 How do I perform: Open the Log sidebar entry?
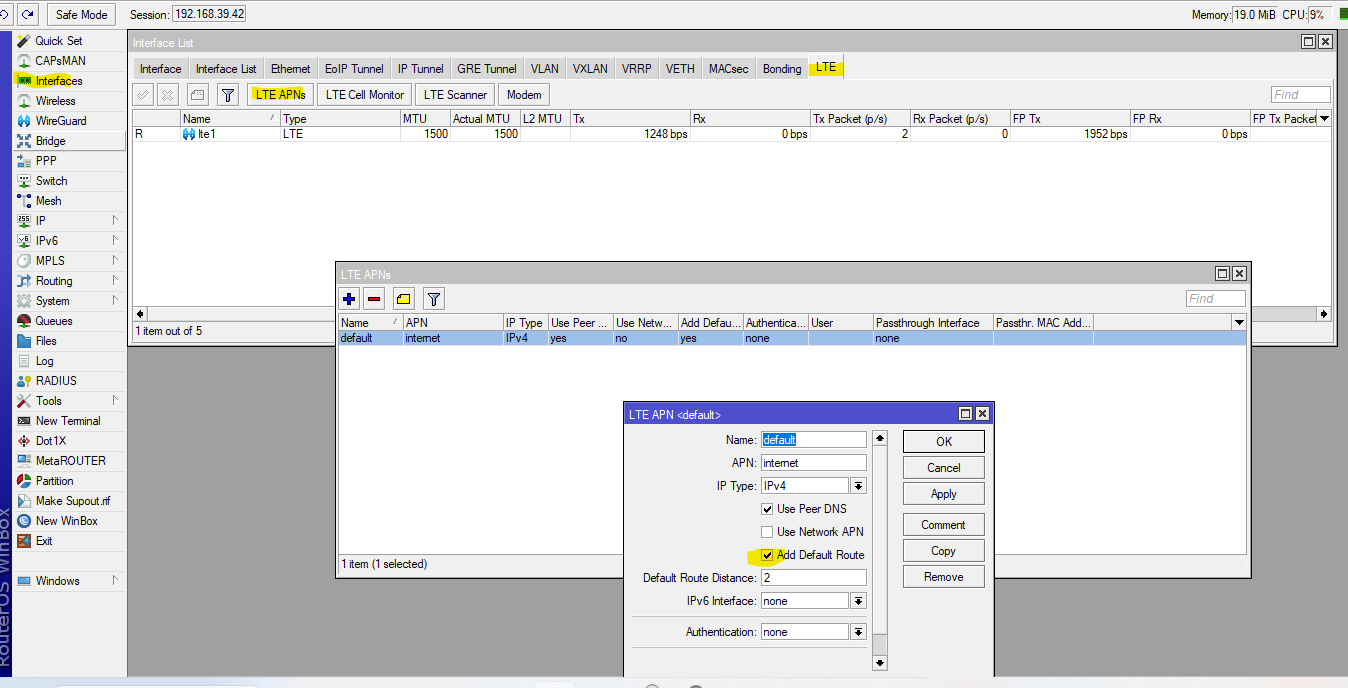pyautogui.click(x=45, y=361)
